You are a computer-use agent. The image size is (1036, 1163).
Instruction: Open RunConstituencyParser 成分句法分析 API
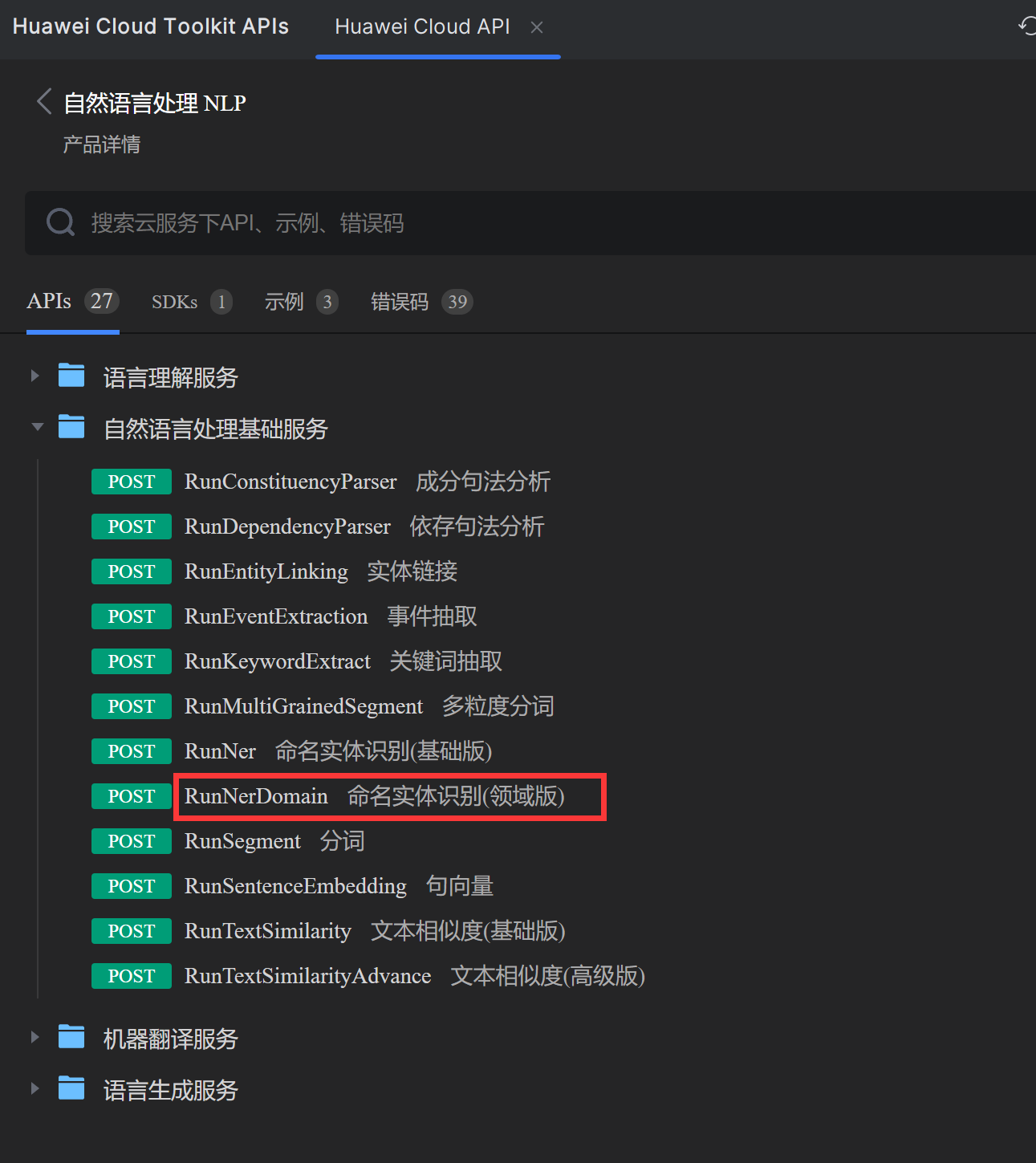(x=368, y=482)
